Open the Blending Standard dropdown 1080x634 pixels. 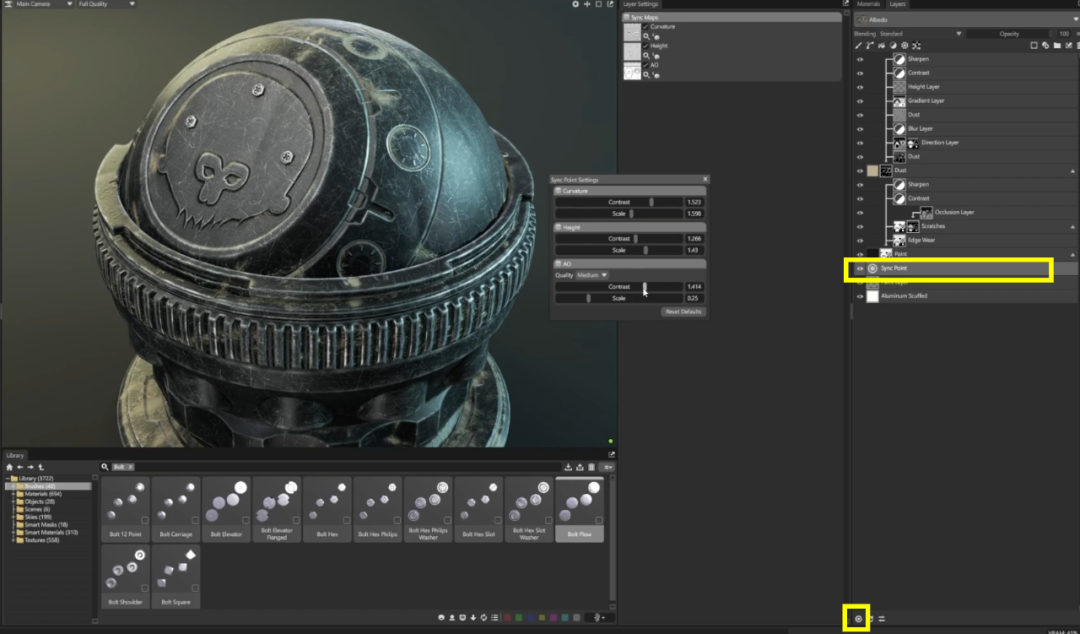pos(921,34)
